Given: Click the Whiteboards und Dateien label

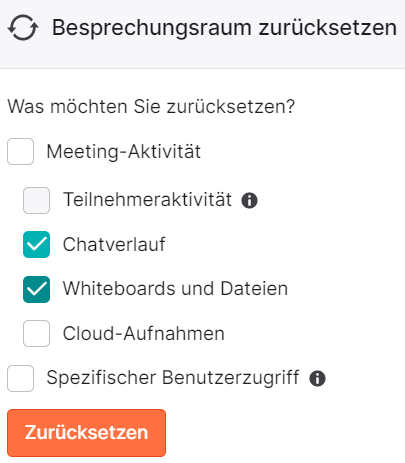Looking at the screenshot, I should tap(175, 289).
